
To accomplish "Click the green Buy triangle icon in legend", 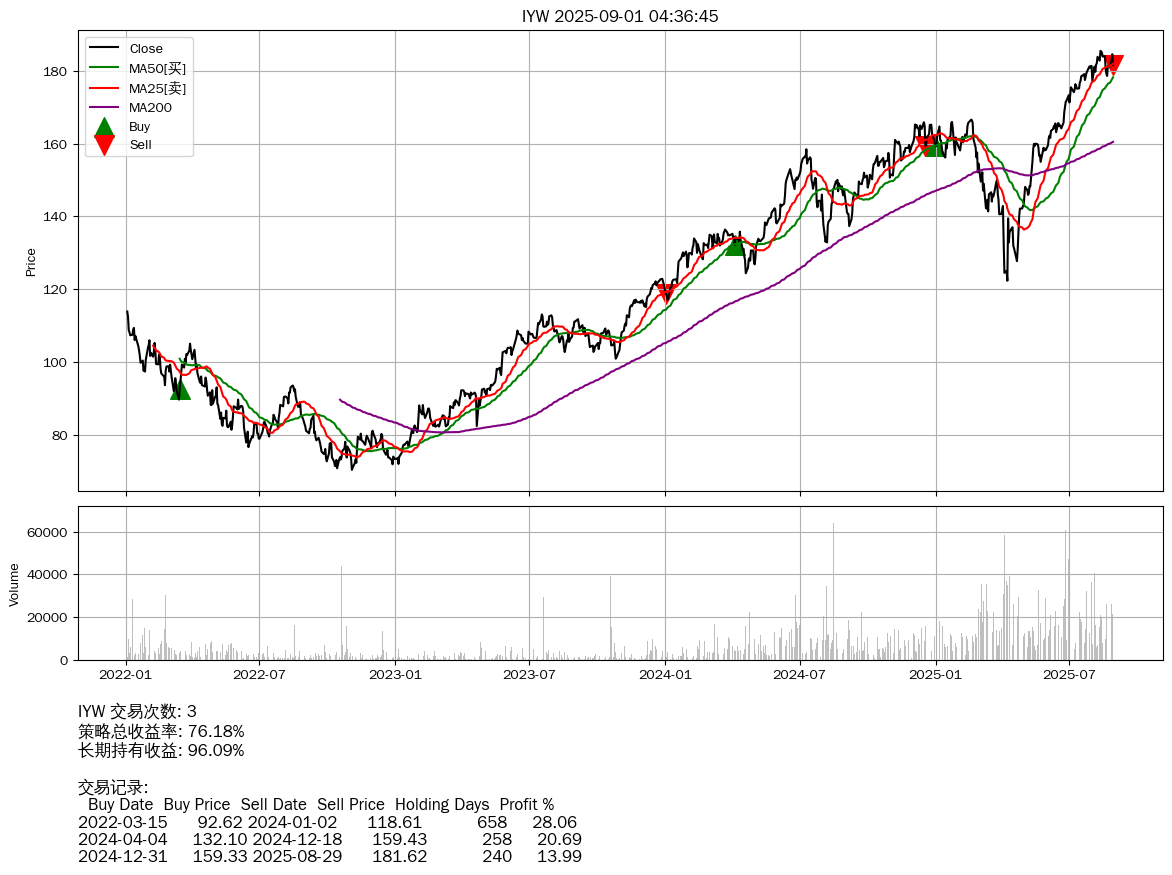I will [x=104, y=127].
